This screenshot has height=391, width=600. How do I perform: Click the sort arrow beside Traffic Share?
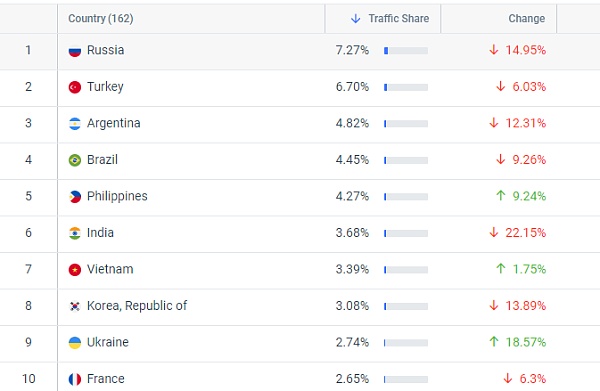[x=355, y=18]
